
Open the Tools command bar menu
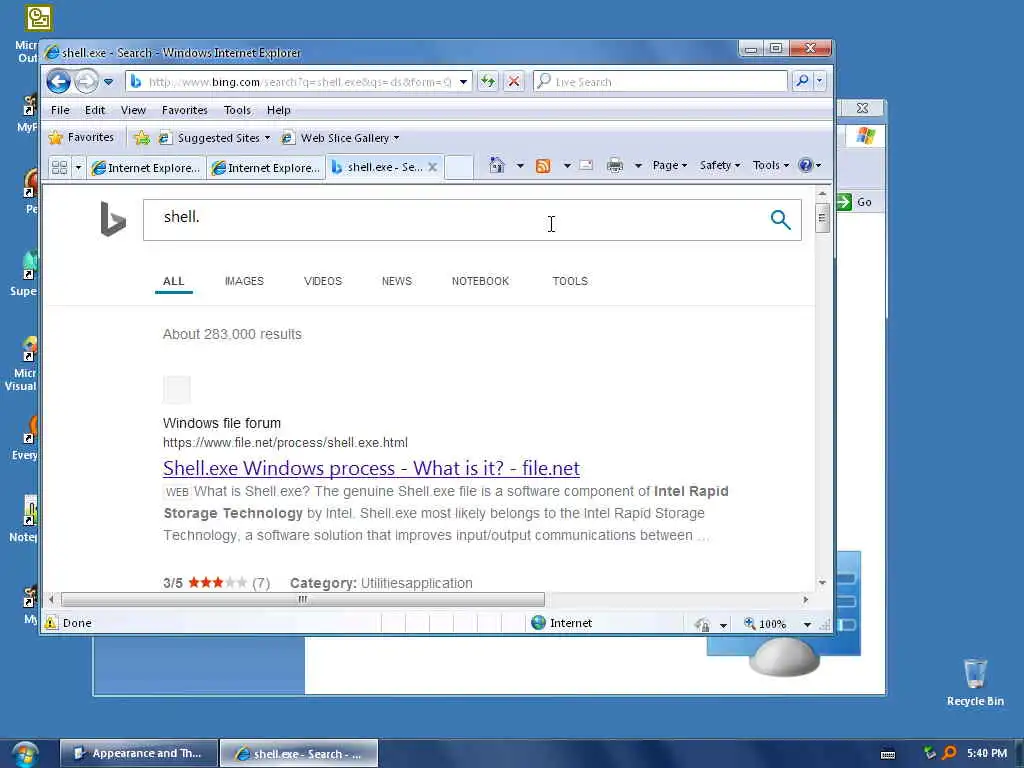tap(771, 165)
